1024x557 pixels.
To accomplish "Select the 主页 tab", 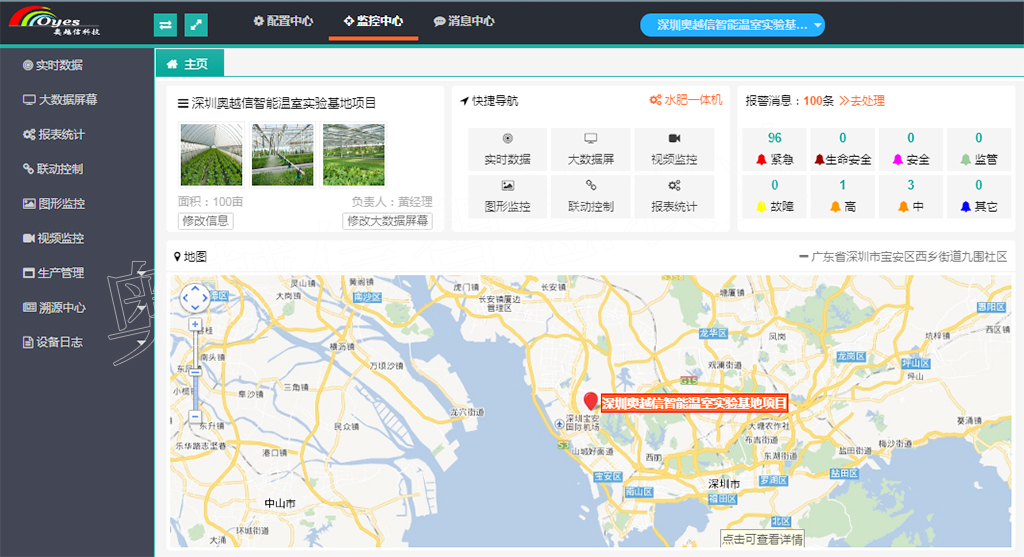I will 189,64.
